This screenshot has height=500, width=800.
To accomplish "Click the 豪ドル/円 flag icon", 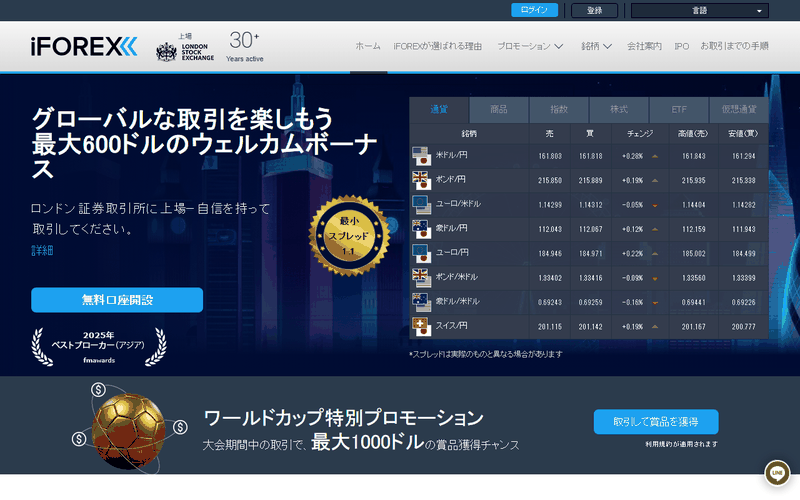I will point(421,229).
